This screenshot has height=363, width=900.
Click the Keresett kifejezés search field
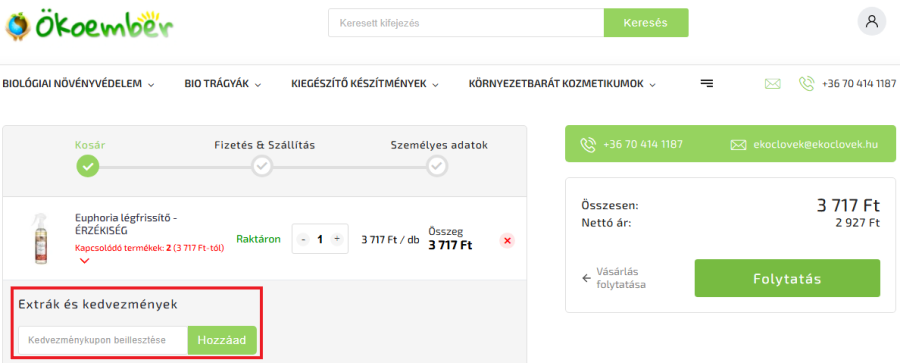click(x=466, y=23)
